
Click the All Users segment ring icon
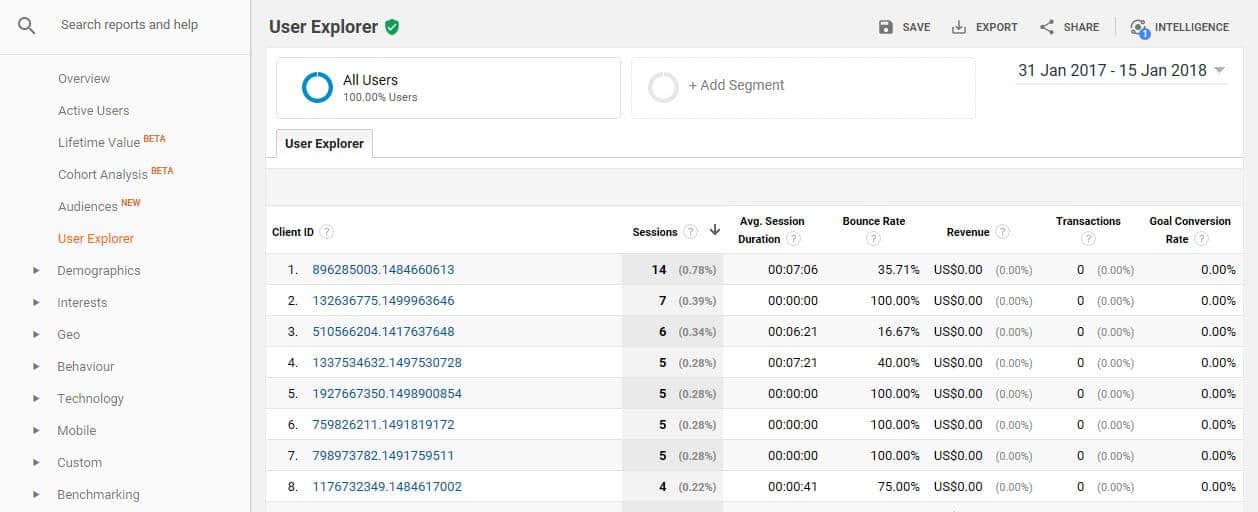coord(317,88)
